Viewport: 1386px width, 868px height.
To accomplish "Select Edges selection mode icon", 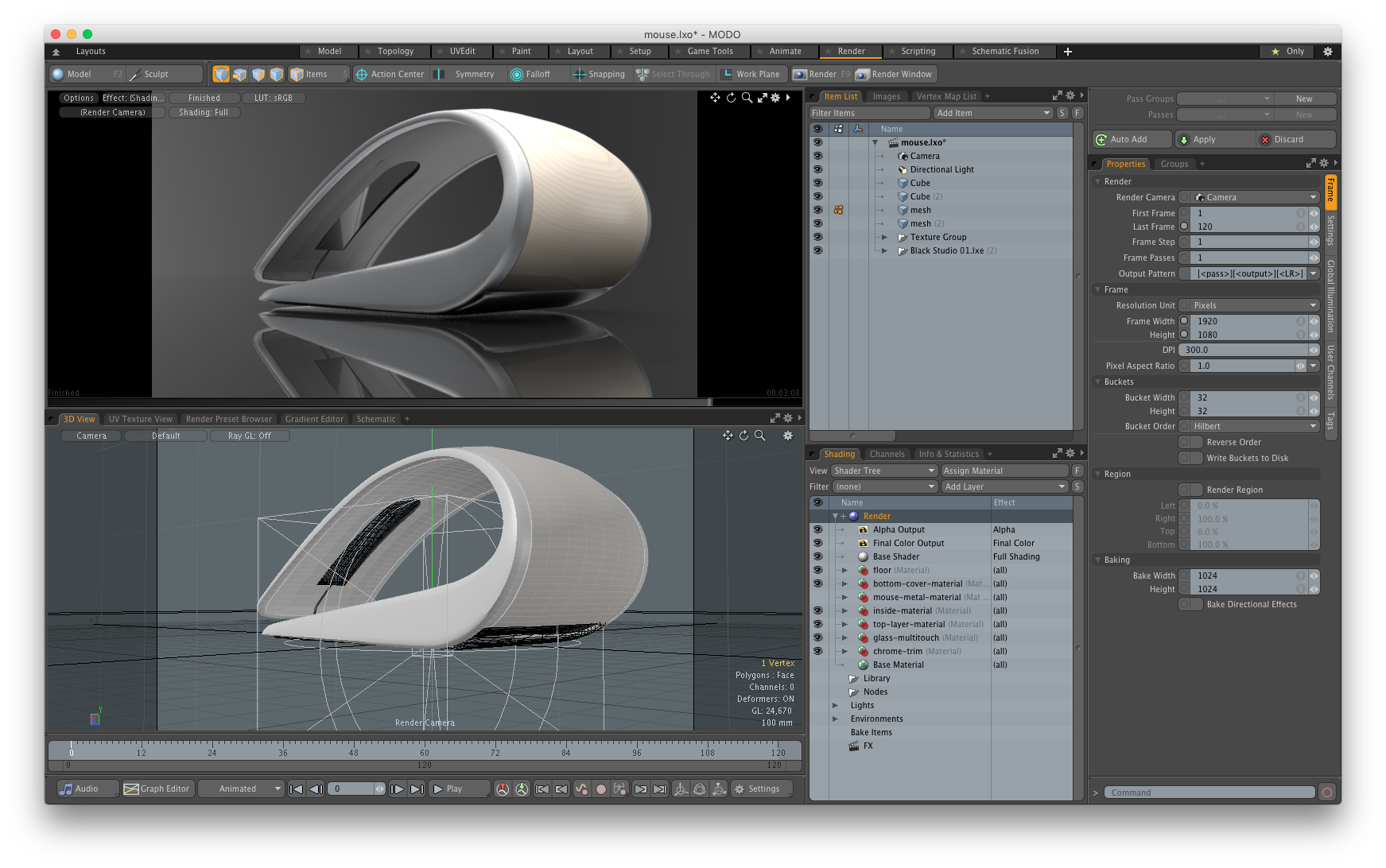I will (x=239, y=74).
